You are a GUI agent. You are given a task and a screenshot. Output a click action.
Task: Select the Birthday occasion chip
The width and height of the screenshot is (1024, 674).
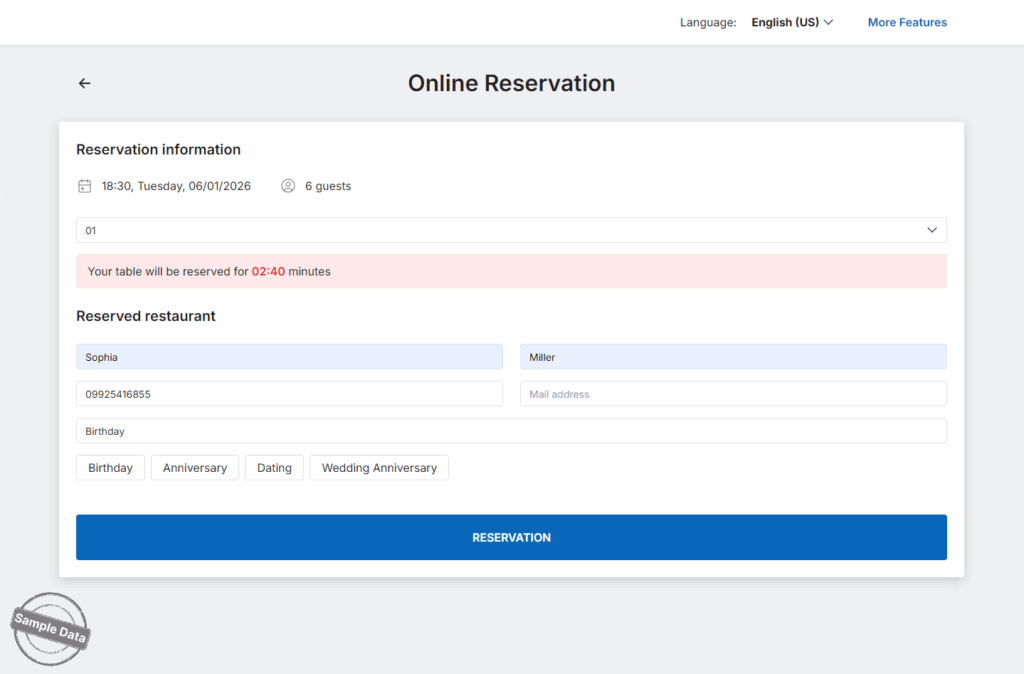tap(110, 468)
